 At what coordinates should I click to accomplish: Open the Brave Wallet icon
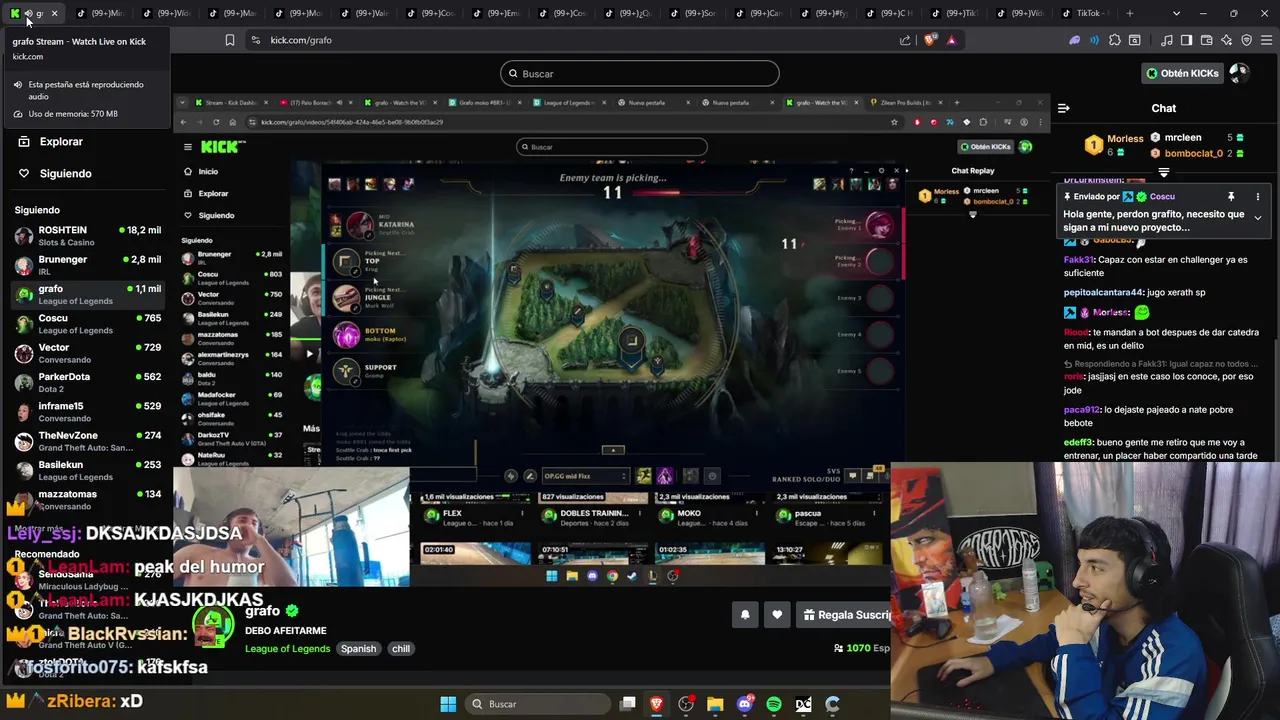pyautogui.click(x=1206, y=40)
